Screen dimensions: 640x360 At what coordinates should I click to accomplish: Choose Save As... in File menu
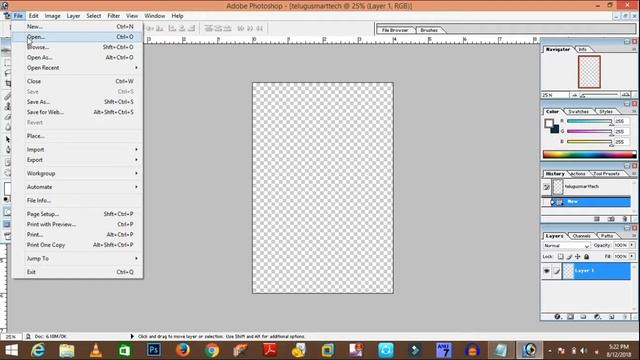78,102
